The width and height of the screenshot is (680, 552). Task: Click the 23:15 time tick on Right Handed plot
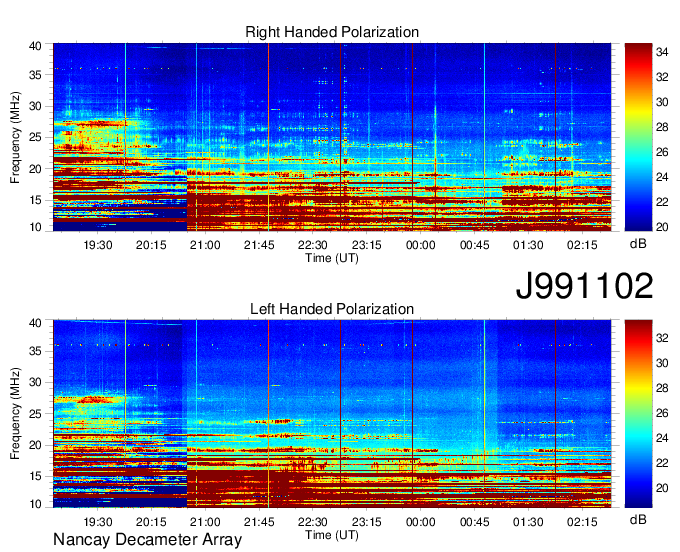click(x=366, y=245)
